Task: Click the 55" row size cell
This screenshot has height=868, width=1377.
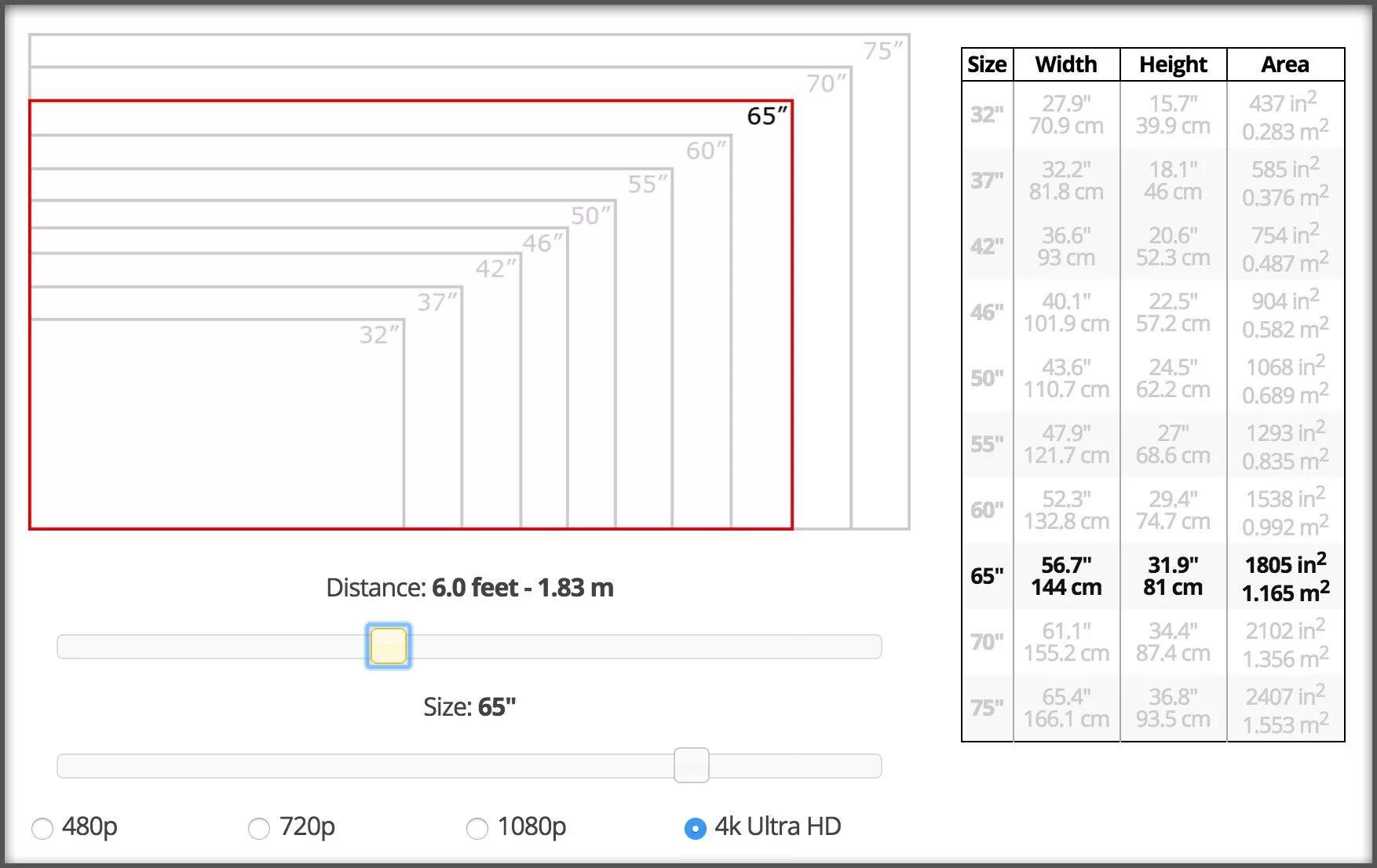Action: [987, 444]
